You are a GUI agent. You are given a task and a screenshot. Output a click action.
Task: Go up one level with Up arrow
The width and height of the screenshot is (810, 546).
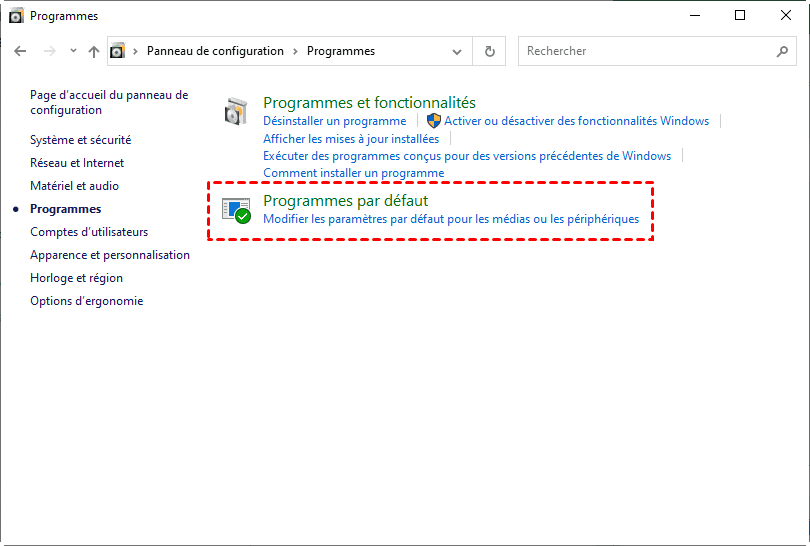pyautogui.click(x=94, y=51)
